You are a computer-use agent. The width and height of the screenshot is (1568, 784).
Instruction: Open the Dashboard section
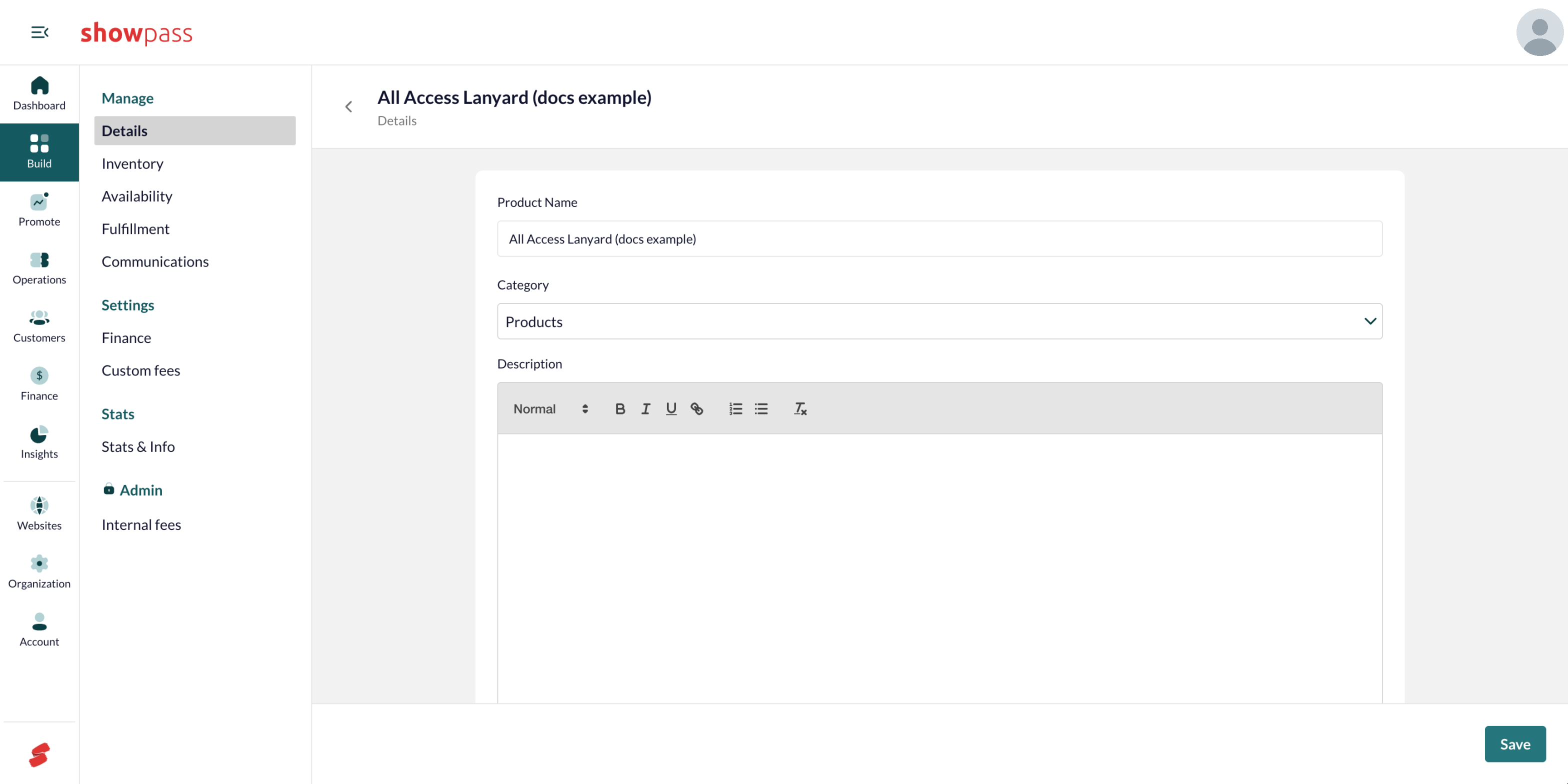pyautogui.click(x=39, y=93)
